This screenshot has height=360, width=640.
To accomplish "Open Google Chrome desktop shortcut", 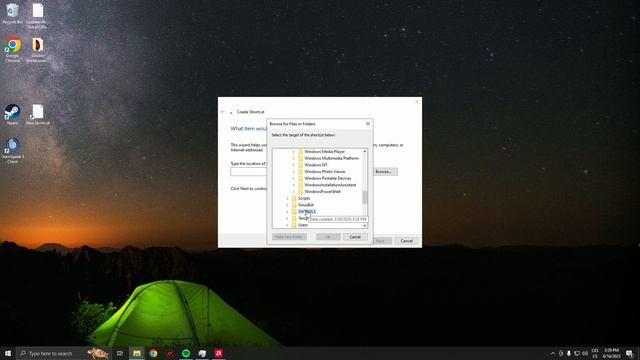I will (x=12, y=50).
